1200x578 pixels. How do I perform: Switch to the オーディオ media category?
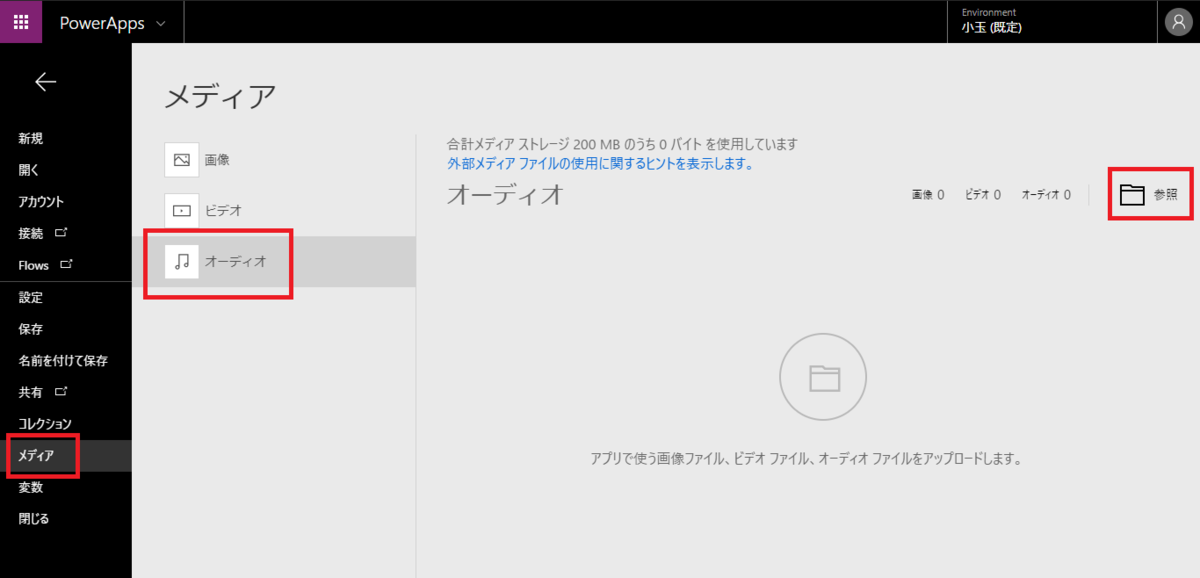point(273,262)
